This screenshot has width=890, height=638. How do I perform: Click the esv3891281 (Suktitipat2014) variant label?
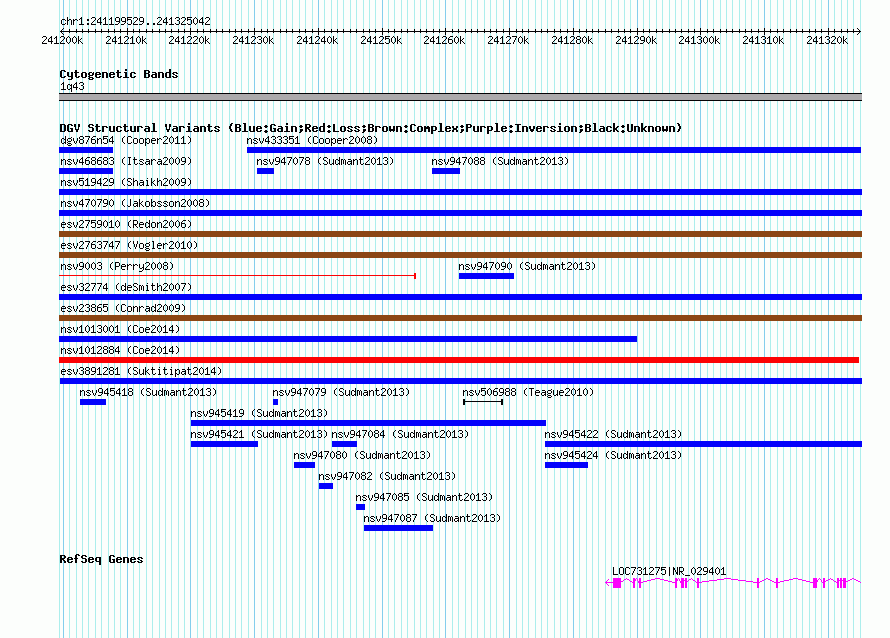tap(141, 371)
